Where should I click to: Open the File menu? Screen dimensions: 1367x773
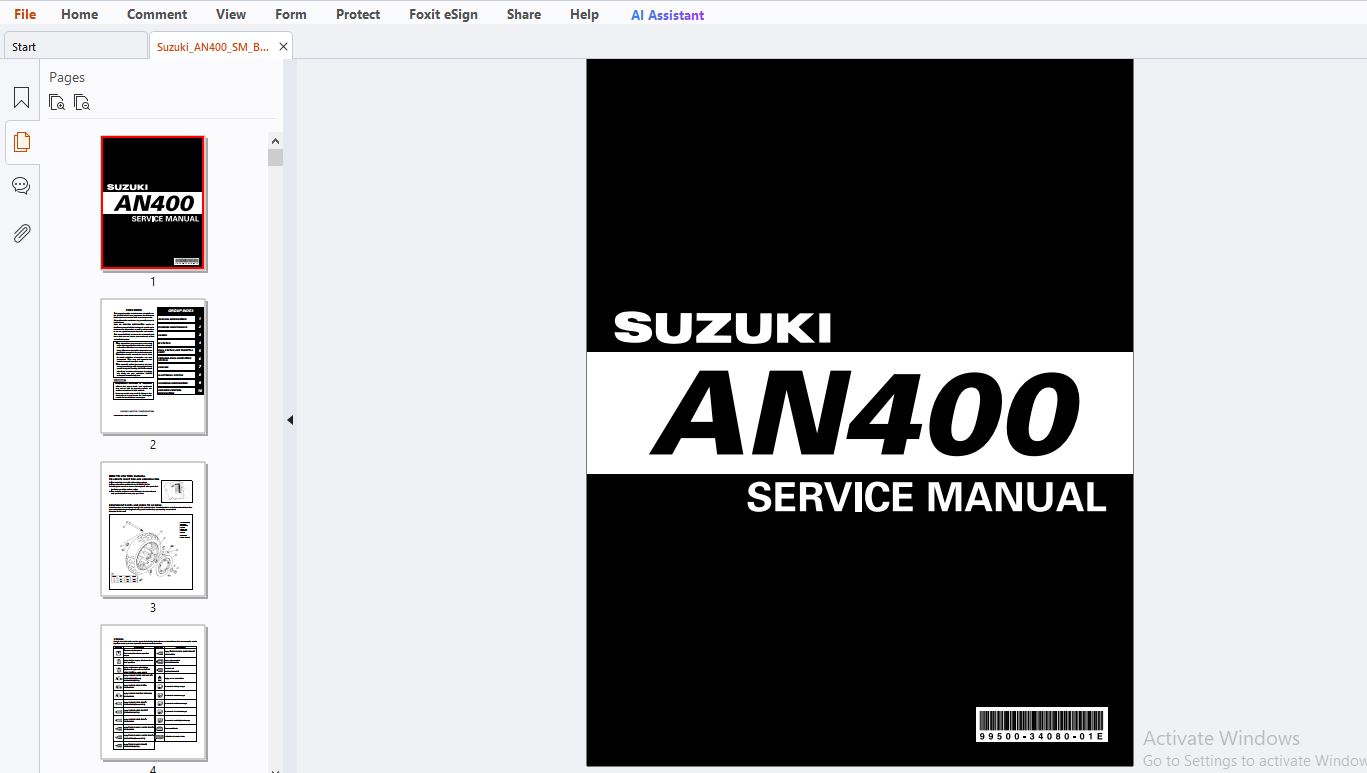point(25,14)
